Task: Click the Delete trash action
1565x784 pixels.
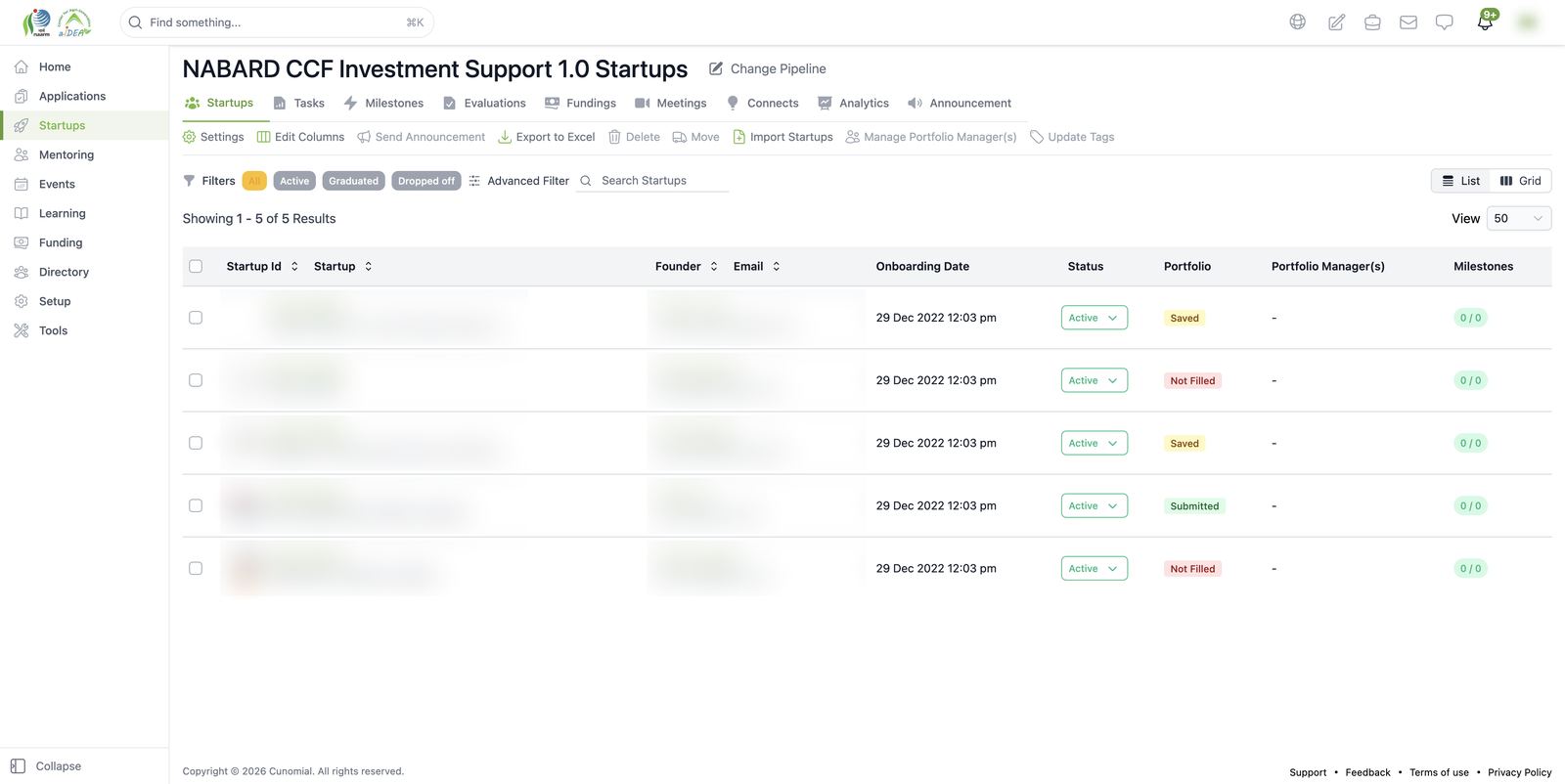Action: [634, 137]
